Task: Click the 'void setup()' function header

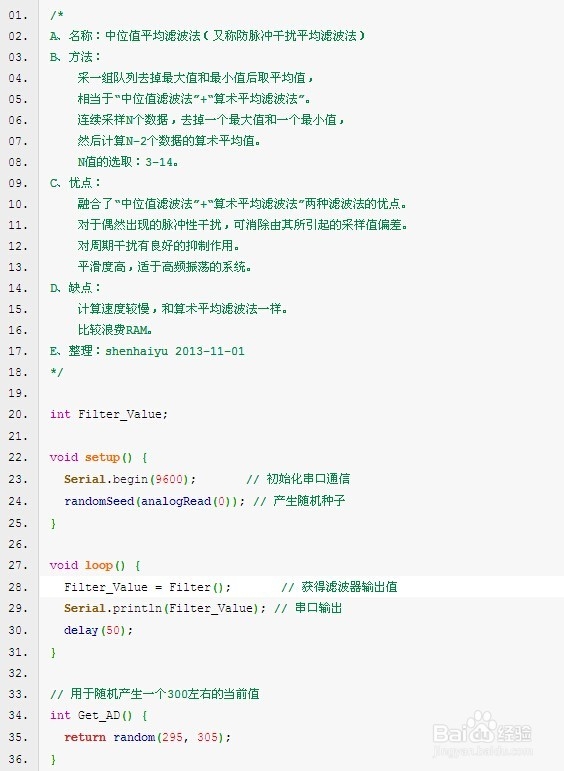Action: (x=98, y=457)
